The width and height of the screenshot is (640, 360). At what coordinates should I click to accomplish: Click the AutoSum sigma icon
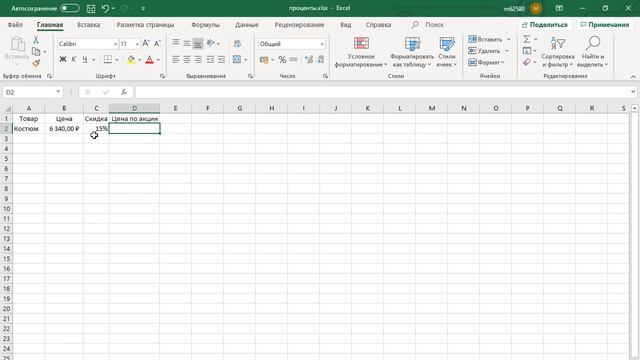527,39
